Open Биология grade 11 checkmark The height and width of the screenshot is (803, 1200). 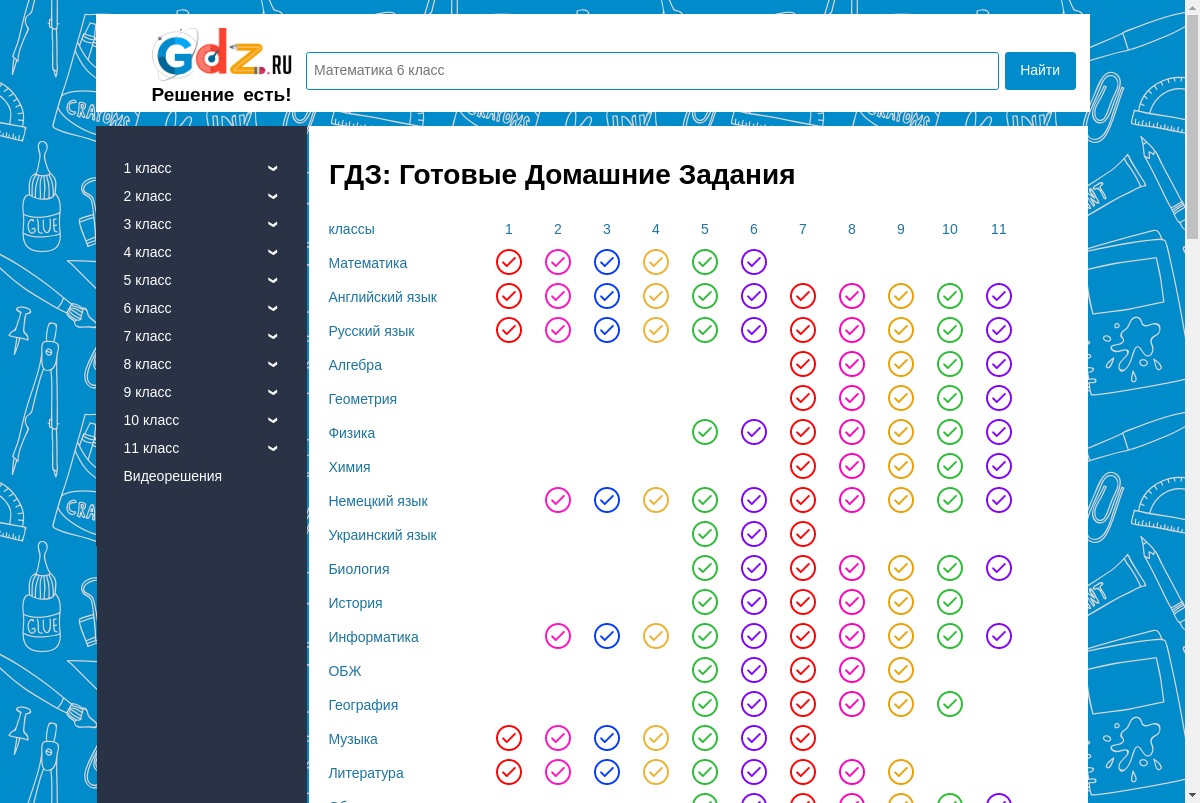[x=999, y=569]
